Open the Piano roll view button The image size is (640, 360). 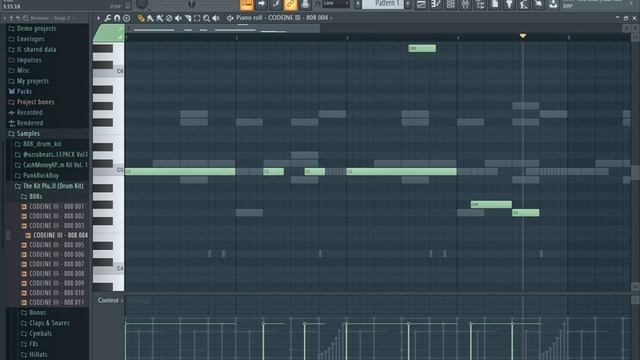pyautogui.click(x=436, y=4)
